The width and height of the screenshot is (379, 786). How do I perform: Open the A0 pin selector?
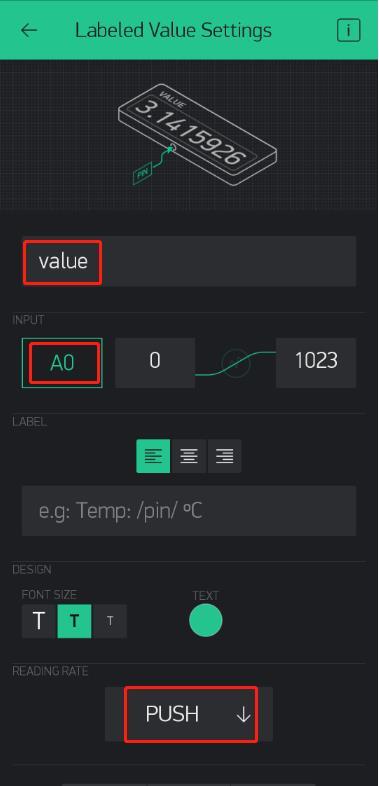(62, 363)
